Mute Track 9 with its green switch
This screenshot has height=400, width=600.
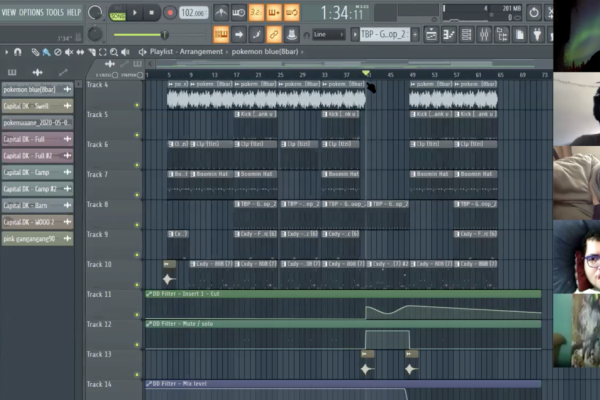point(137,255)
